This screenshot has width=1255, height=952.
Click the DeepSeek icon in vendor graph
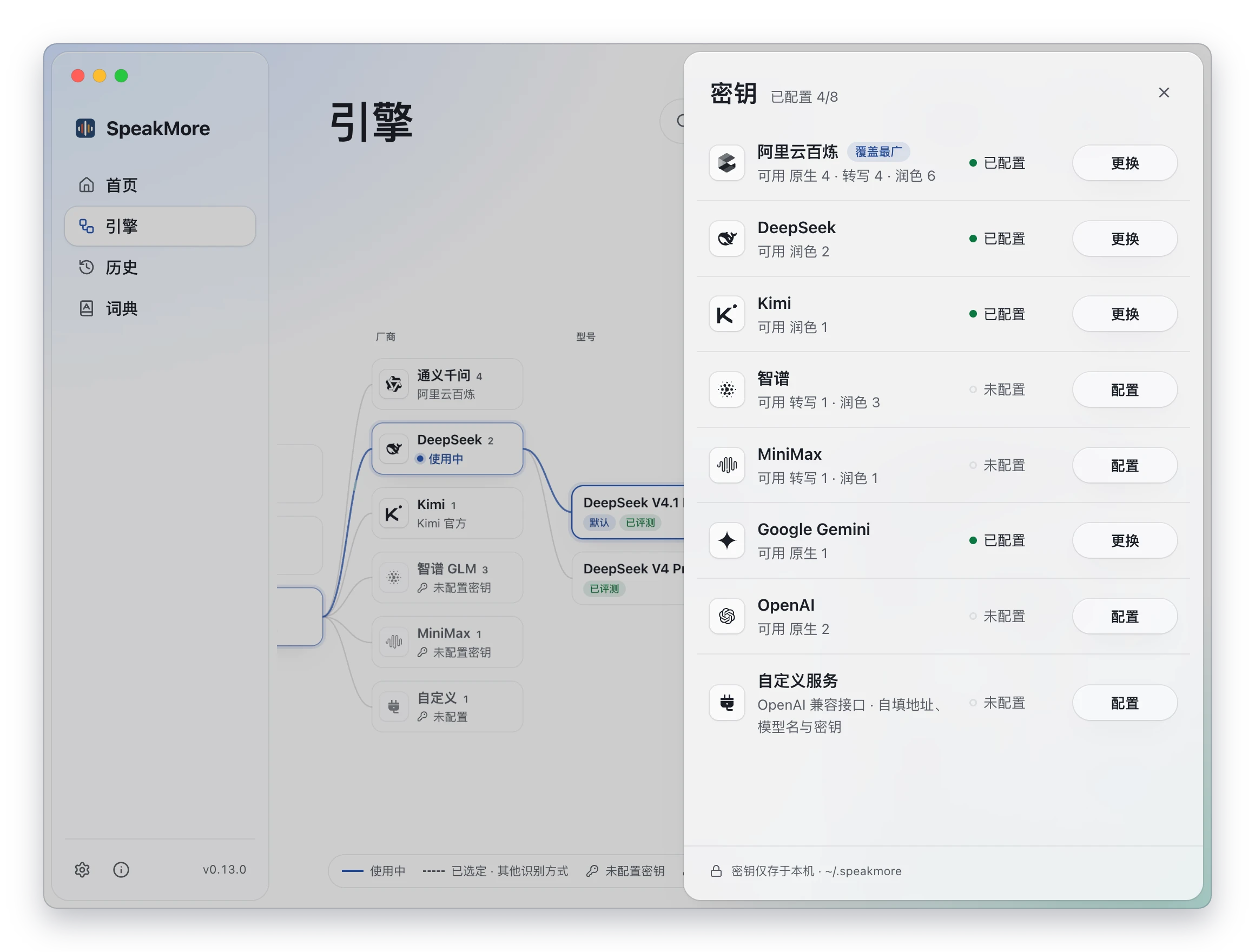394,448
